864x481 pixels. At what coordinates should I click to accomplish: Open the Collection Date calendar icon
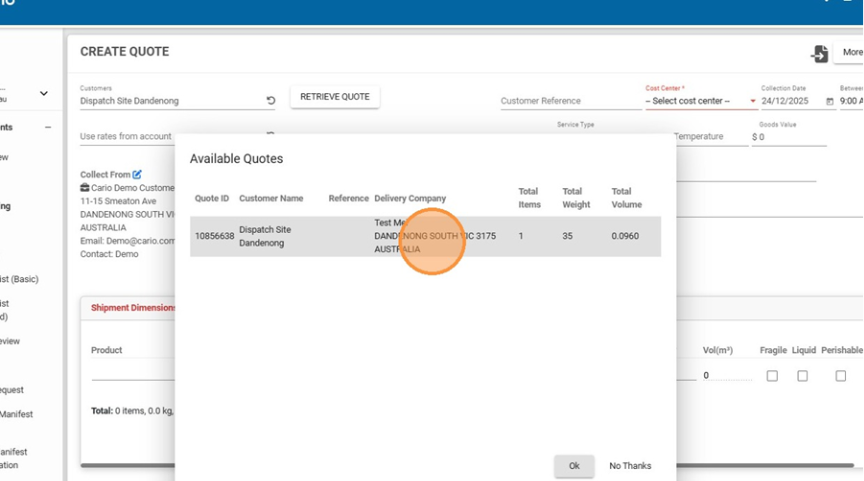click(x=829, y=101)
